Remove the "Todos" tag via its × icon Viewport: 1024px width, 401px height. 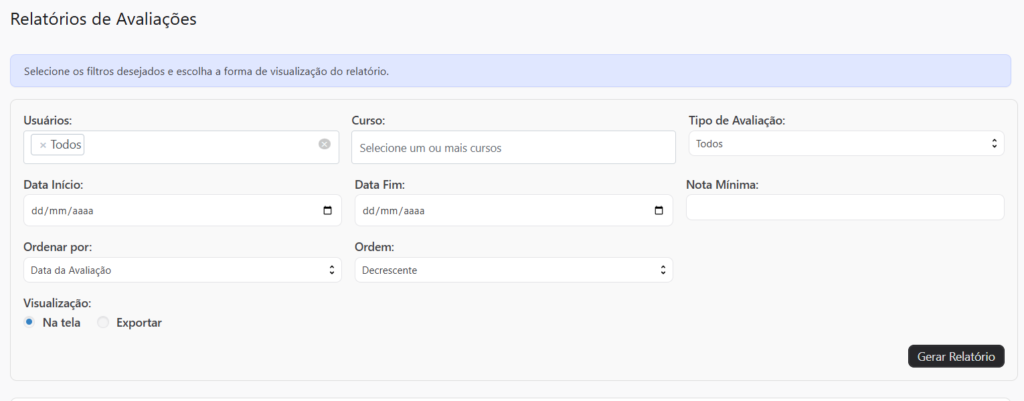tap(42, 145)
